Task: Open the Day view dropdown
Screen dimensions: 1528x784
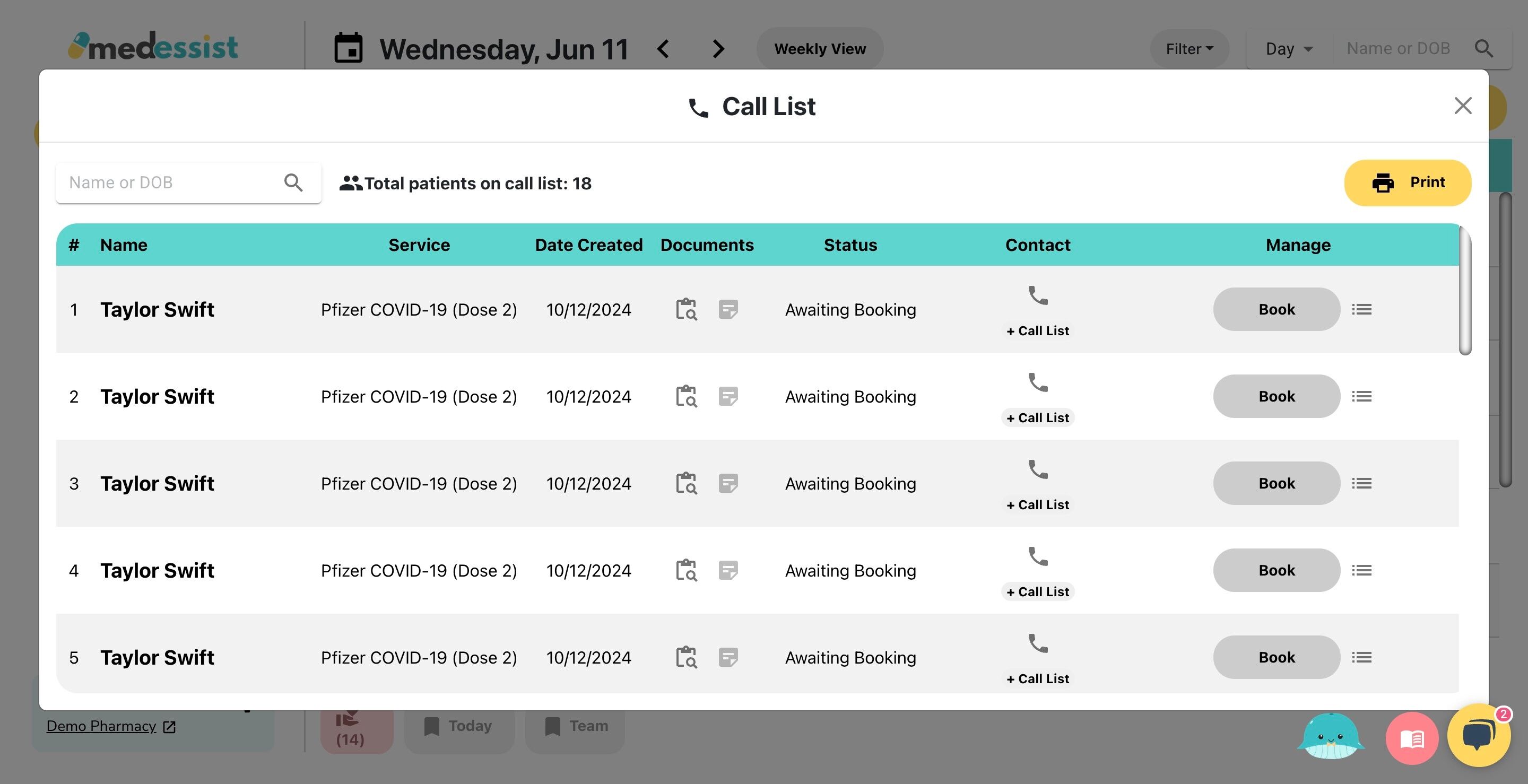Action: (x=1289, y=49)
